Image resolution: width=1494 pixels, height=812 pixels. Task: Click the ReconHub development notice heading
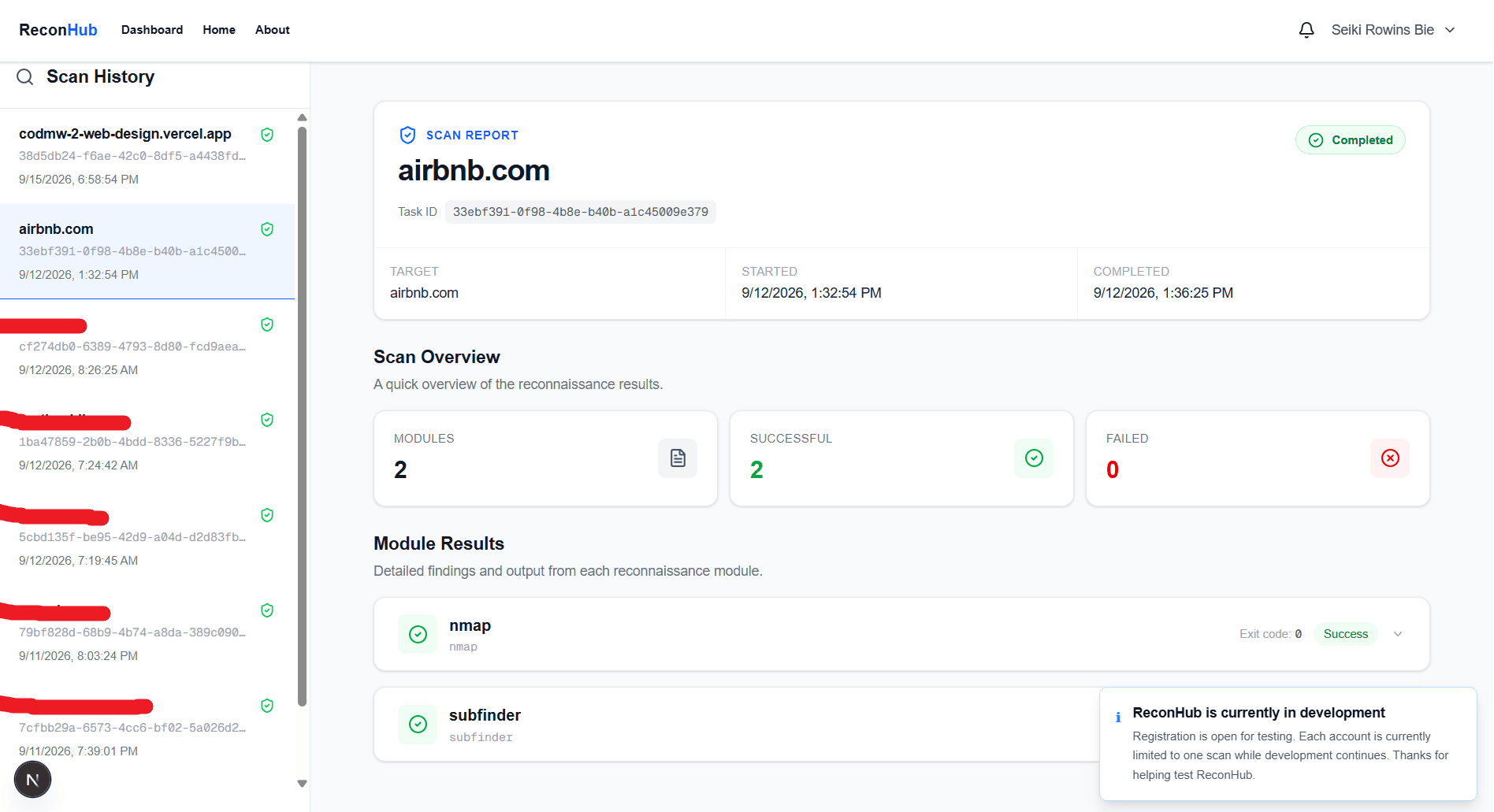point(1258,713)
